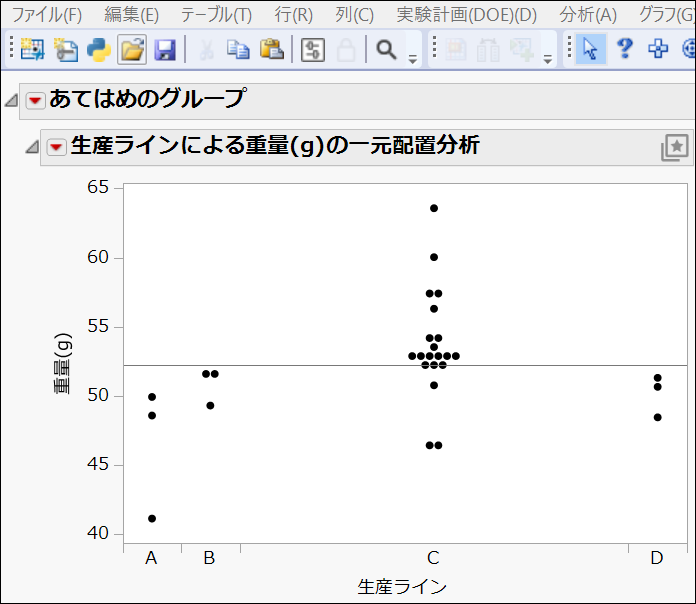This screenshot has height=604, width=696.
Task: Open the 列(C) menu
Action: point(354,15)
